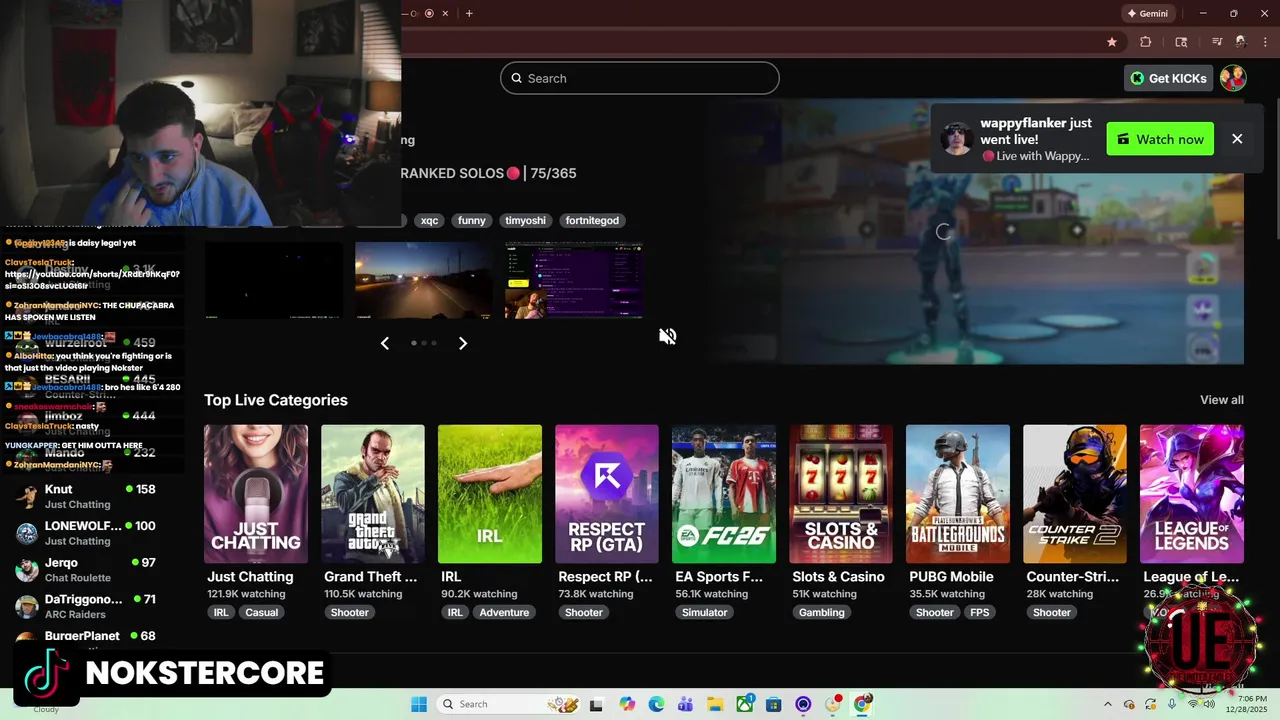The image size is (1280, 720).
Task: Click the Chrome tab search icon
Action: tap(1181, 42)
